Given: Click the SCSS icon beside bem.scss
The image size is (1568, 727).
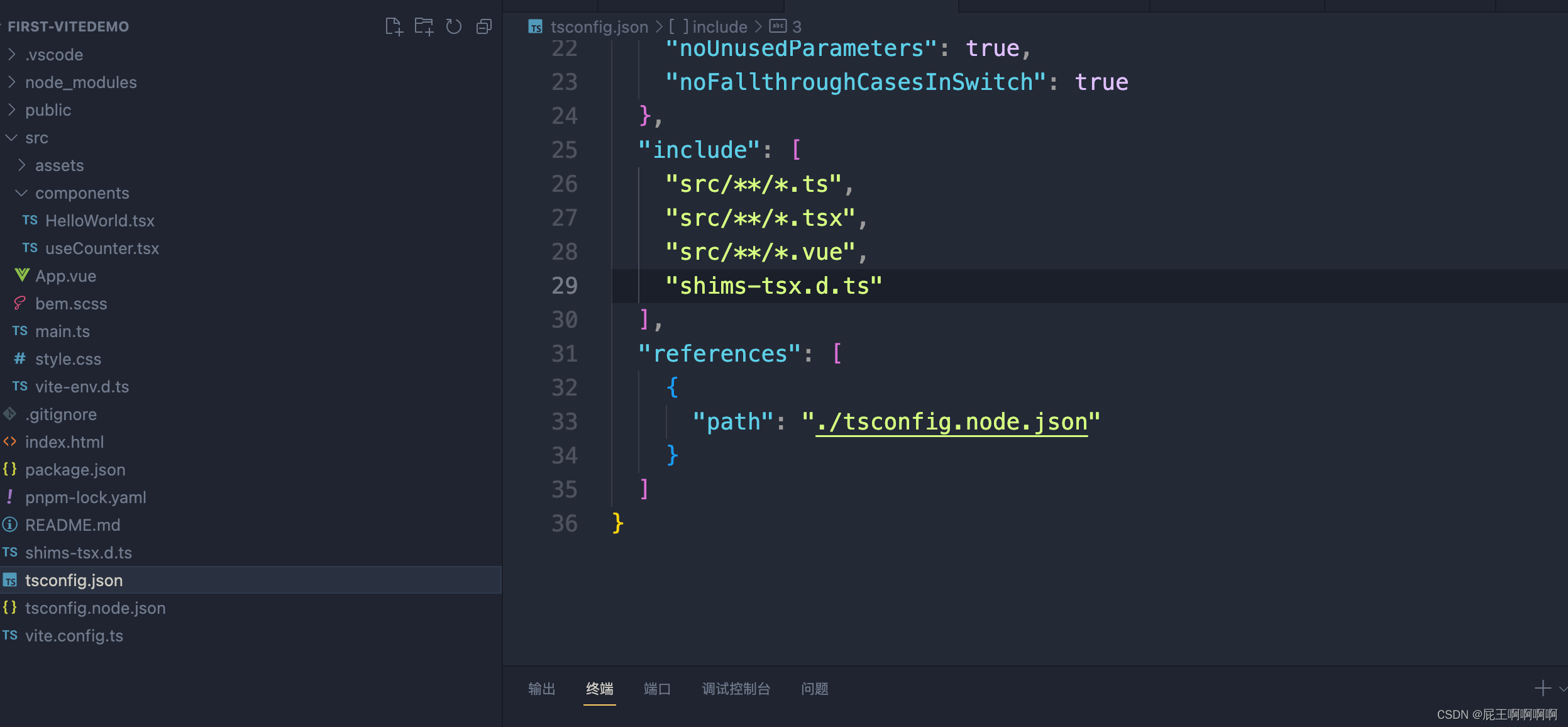Looking at the screenshot, I should (19, 303).
